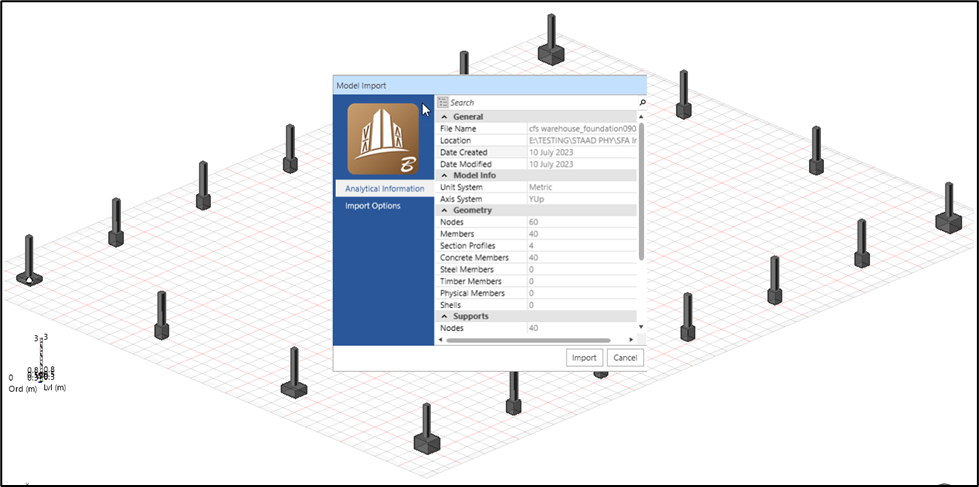Click the Search field in Model Import
Viewport: 979px width, 487px height.
(543, 102)
